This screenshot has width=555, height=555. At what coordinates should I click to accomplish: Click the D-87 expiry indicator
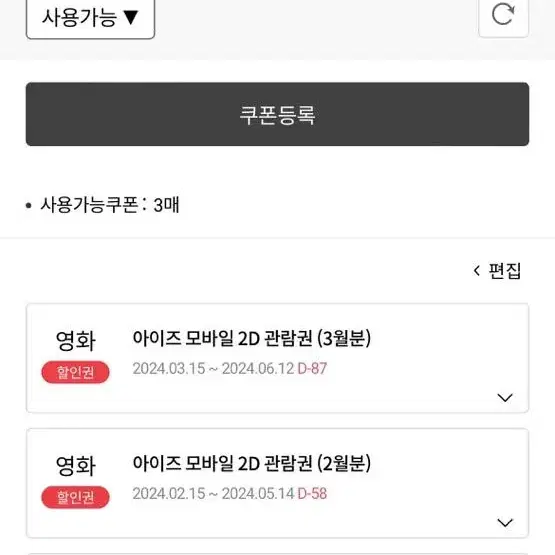point(312,369)
